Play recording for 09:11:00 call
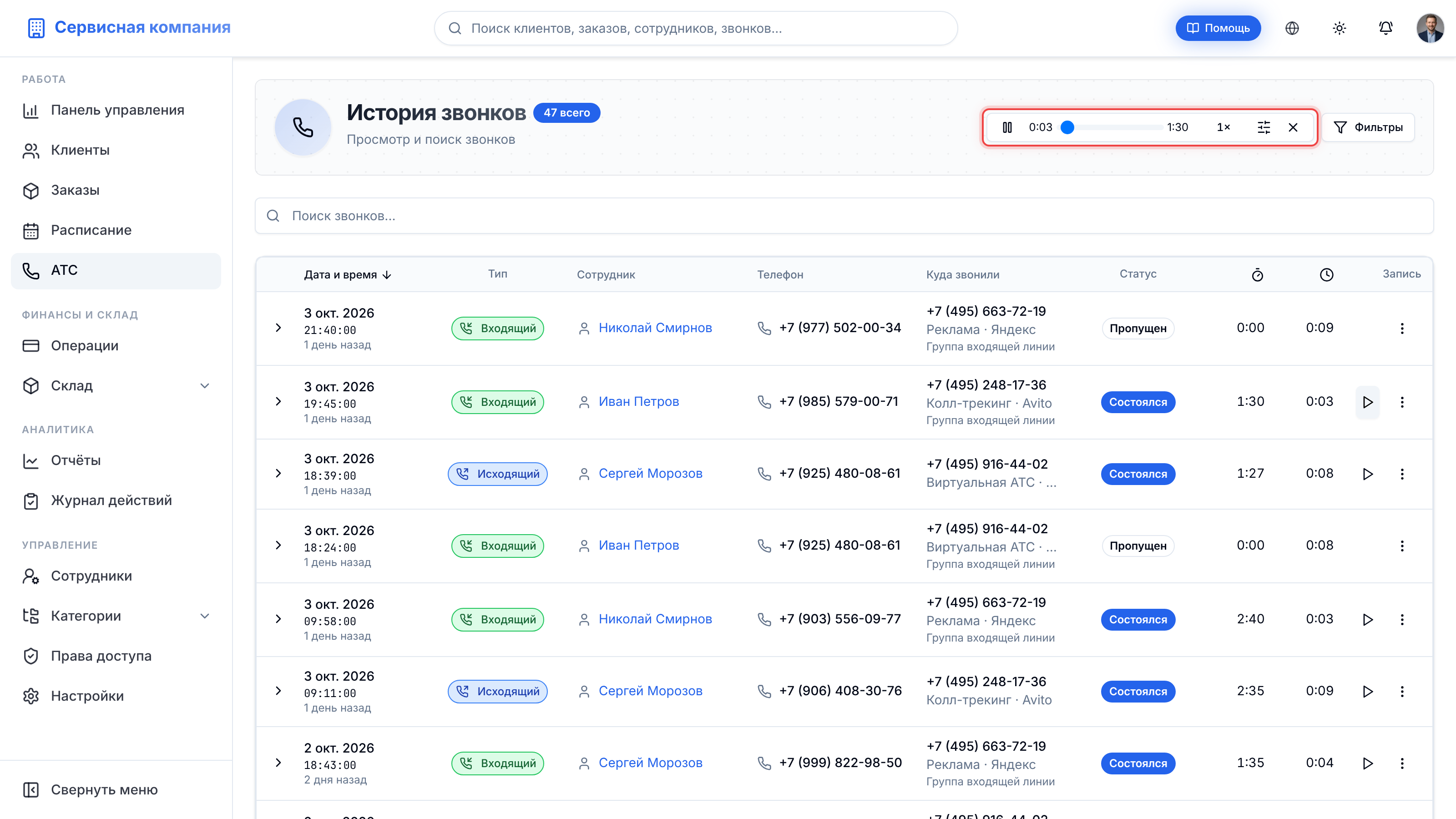The image size is (1456, 819). coord(1367,691)
